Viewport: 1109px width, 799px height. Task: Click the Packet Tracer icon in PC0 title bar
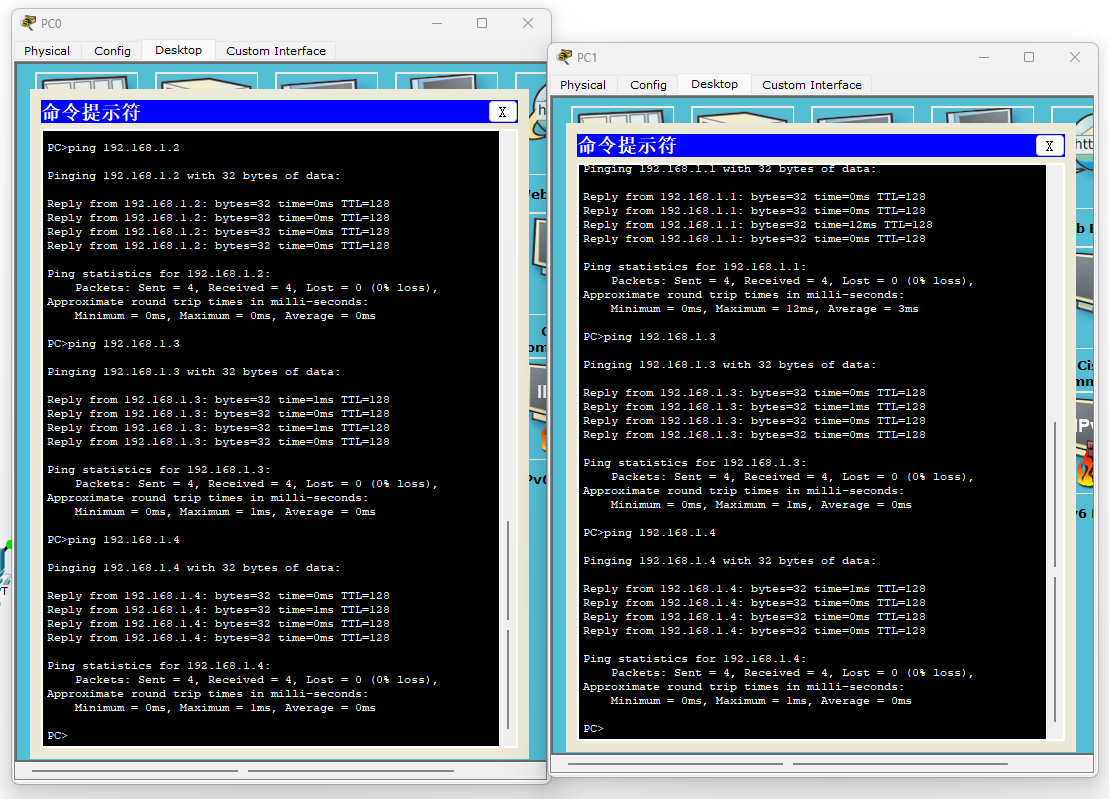[x=28, y=23]
